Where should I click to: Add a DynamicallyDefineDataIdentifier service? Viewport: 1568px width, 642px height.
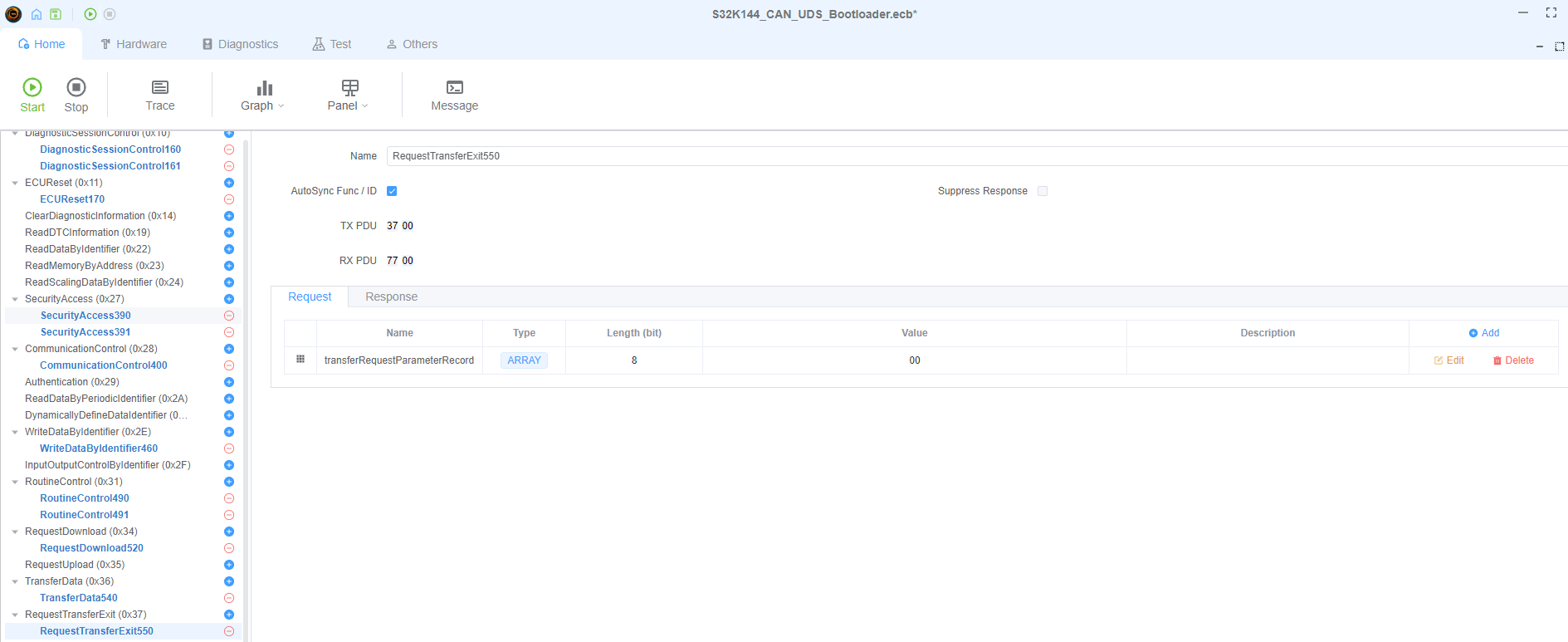pos(229,415)
